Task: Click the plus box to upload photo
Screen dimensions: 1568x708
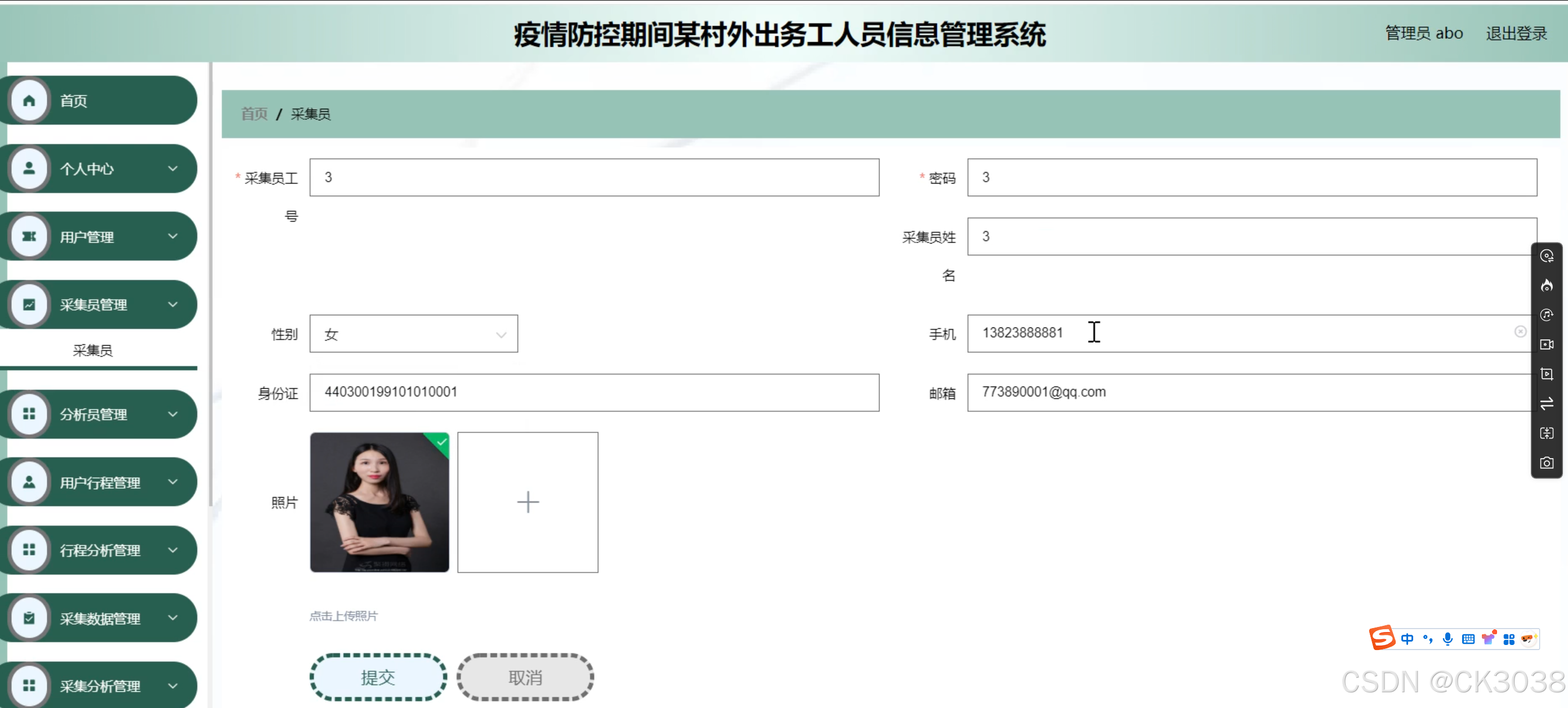Action: point(527,503)
